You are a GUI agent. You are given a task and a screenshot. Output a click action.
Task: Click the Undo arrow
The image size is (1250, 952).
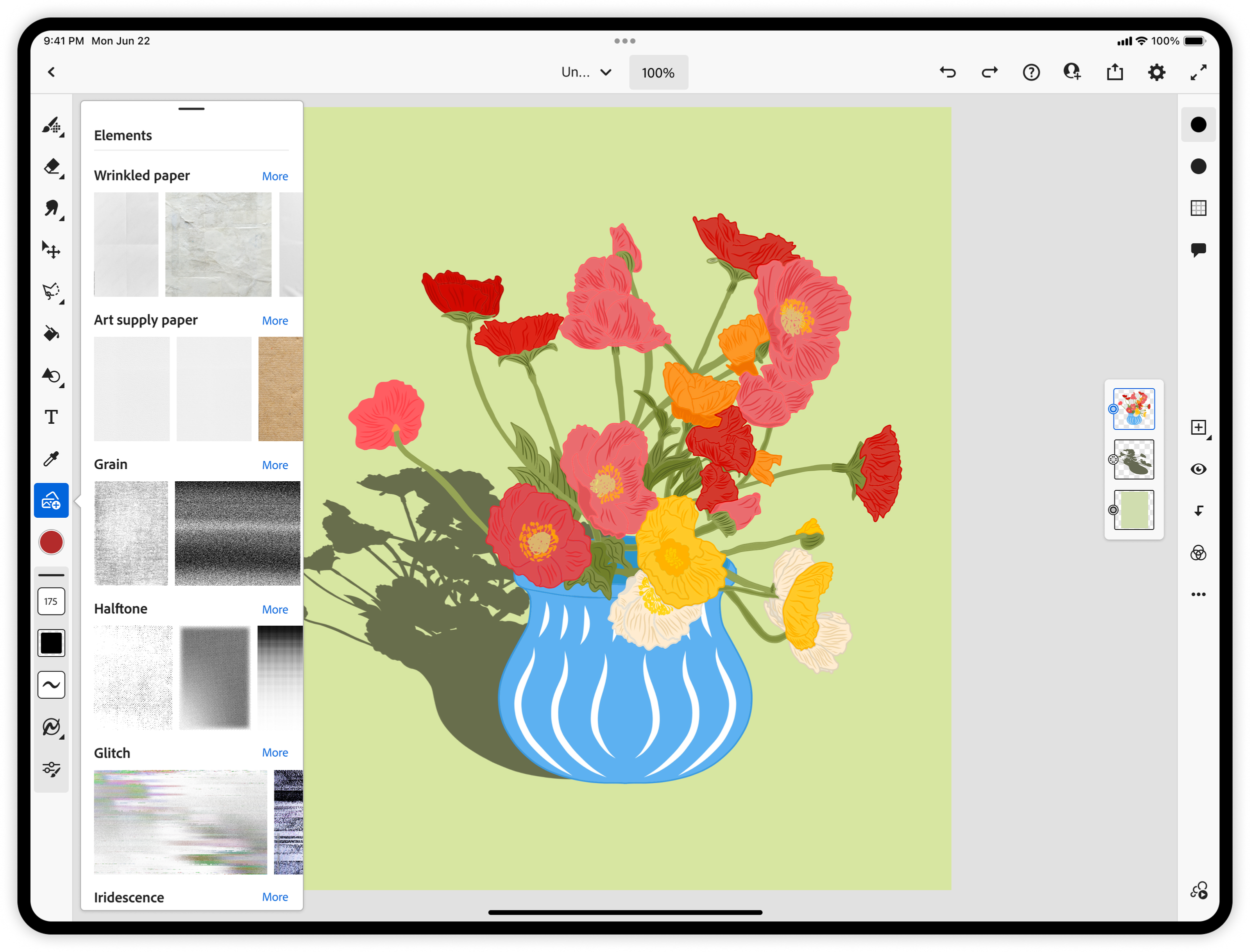tap(947, 72)
